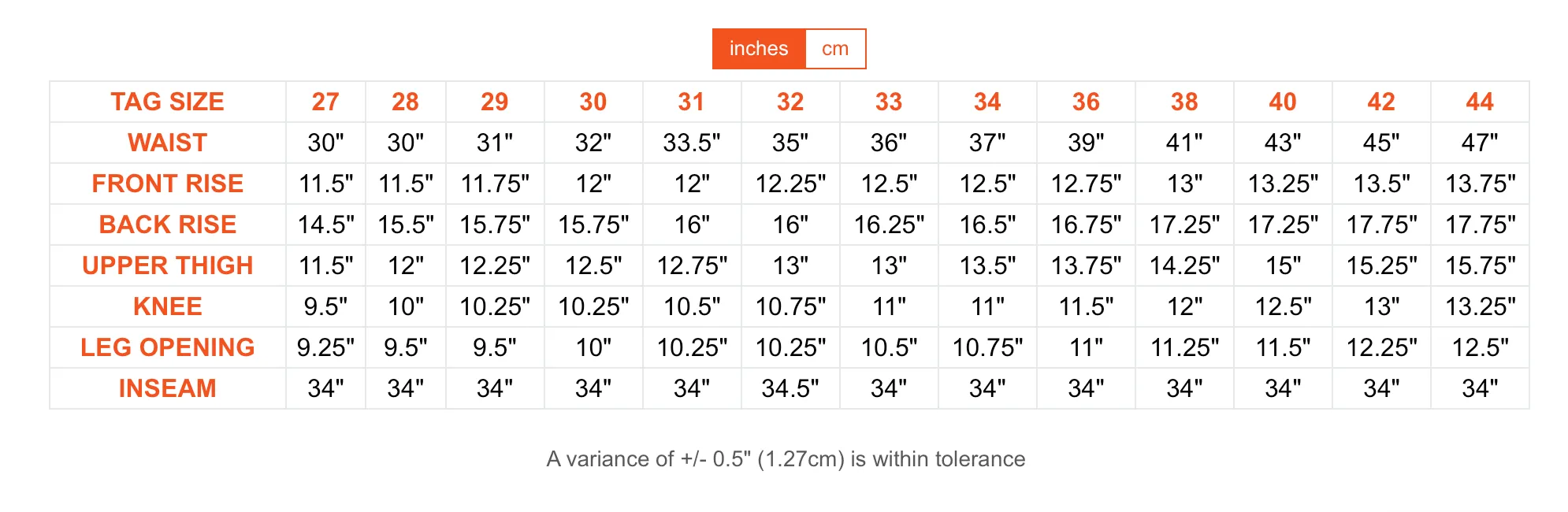Select the inches unit toggle
The width and height of the screenshot is (1568, 512).
[x=759, y=49]
